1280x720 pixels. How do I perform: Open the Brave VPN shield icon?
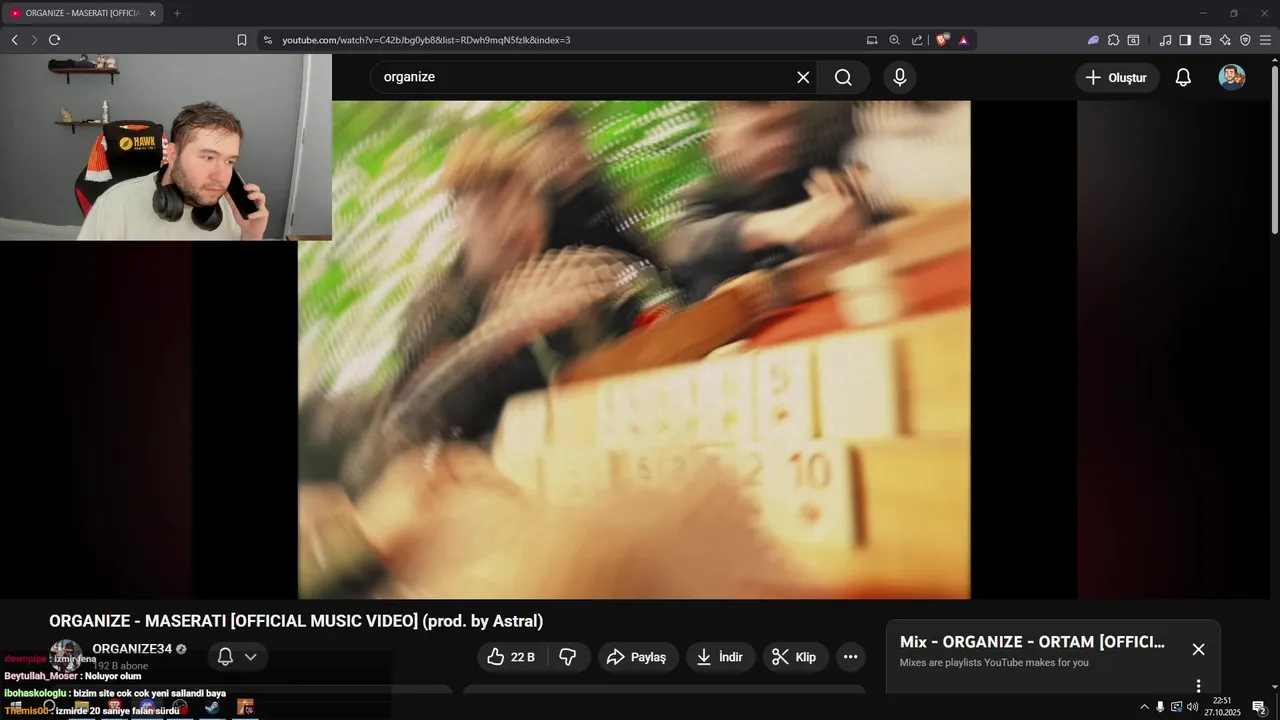(1245, 40)
